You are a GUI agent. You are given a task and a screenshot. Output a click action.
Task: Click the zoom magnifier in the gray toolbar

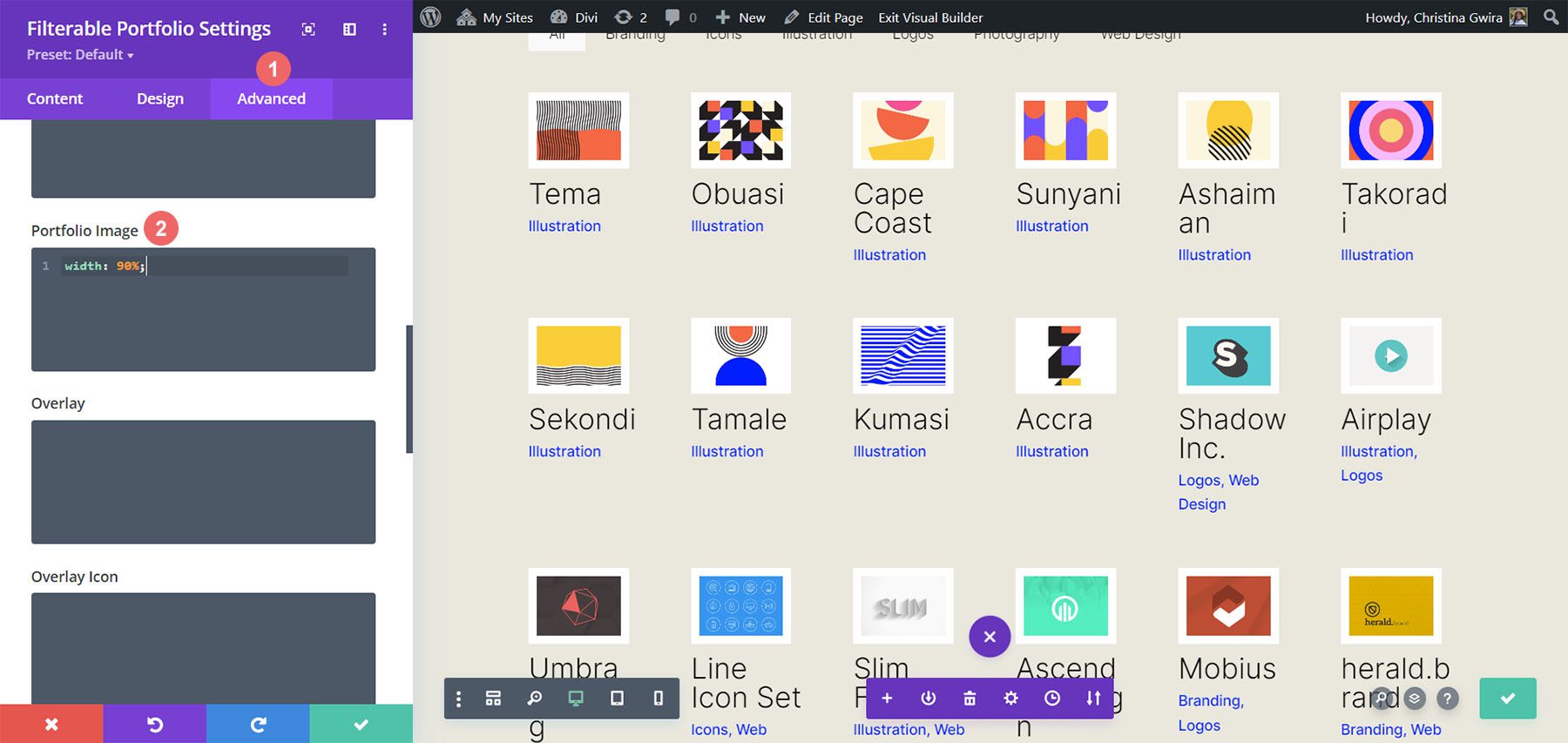tap(535, 699)
